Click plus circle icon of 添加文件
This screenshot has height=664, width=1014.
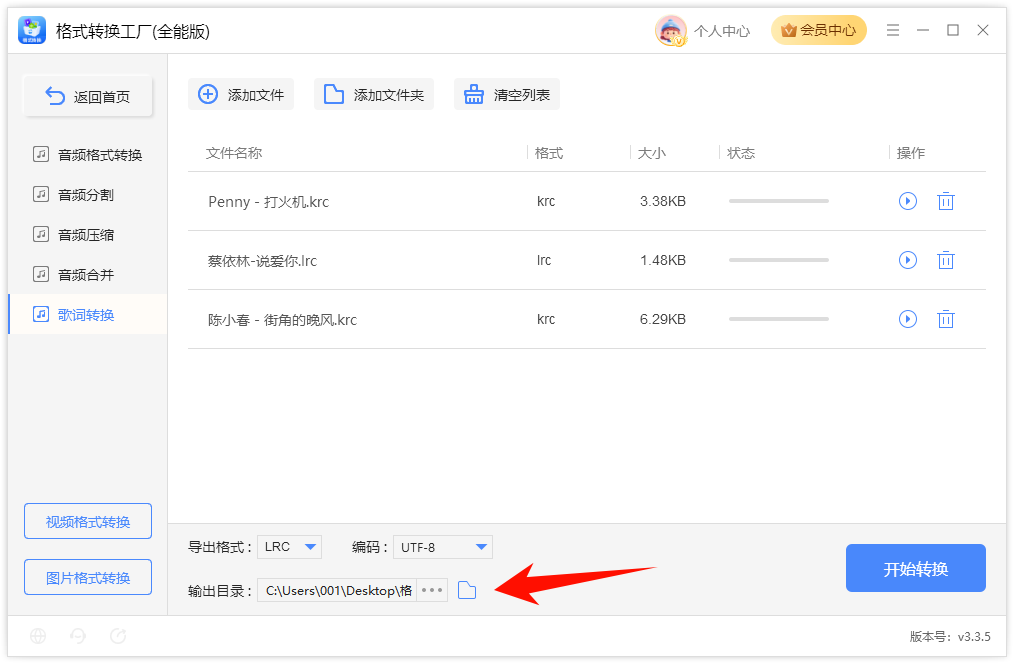pyautogui.click(x=208, y=94)
